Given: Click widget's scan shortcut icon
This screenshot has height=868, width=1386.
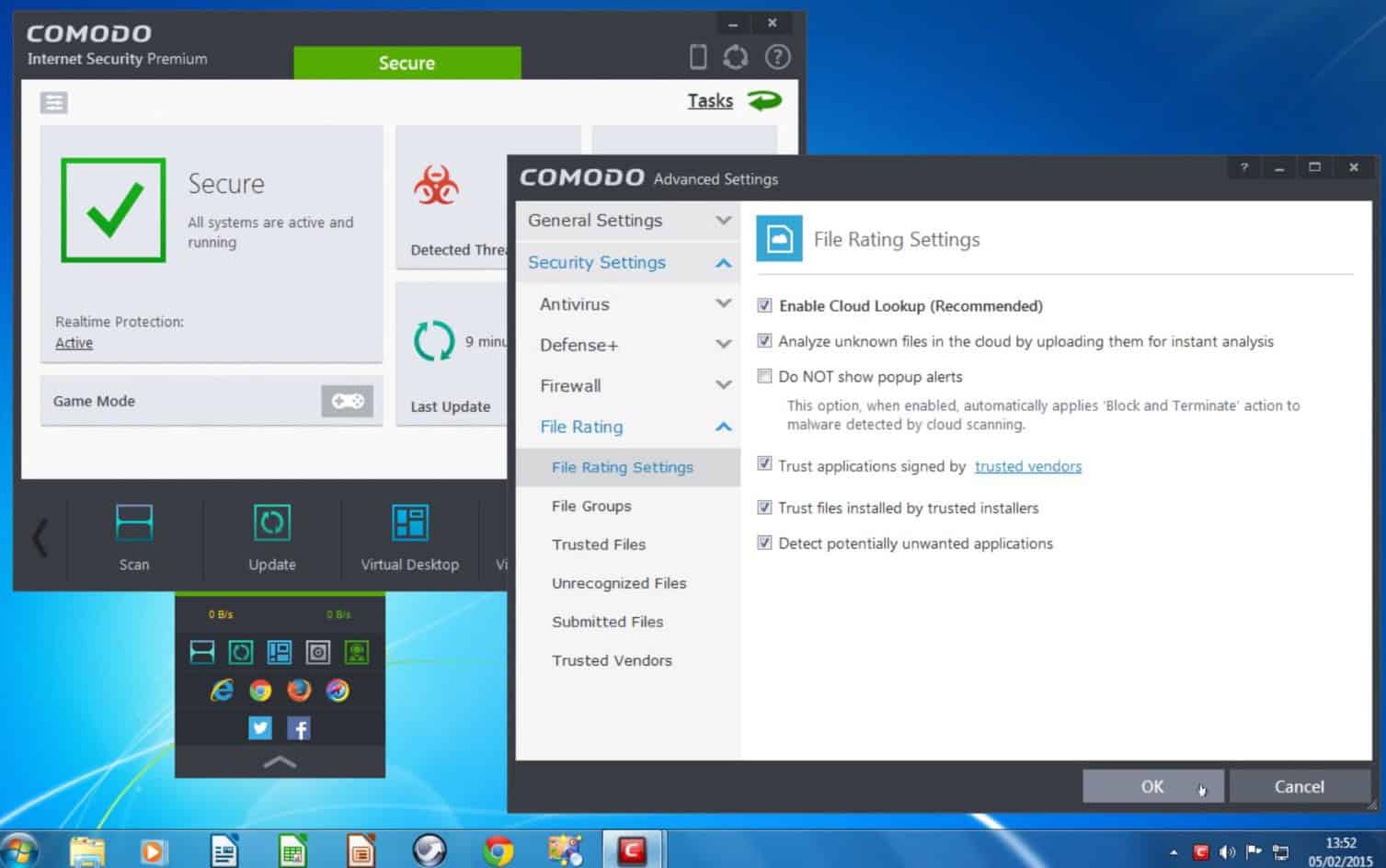Looking at the screenshot, I should click(202, 652).
